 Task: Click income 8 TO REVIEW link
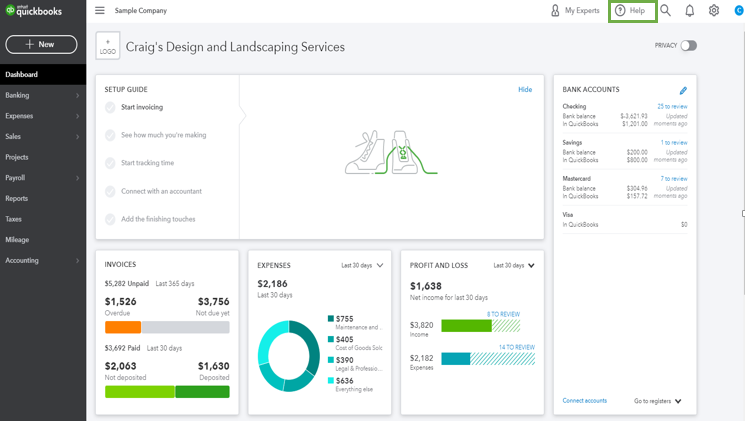click(503, 314)
